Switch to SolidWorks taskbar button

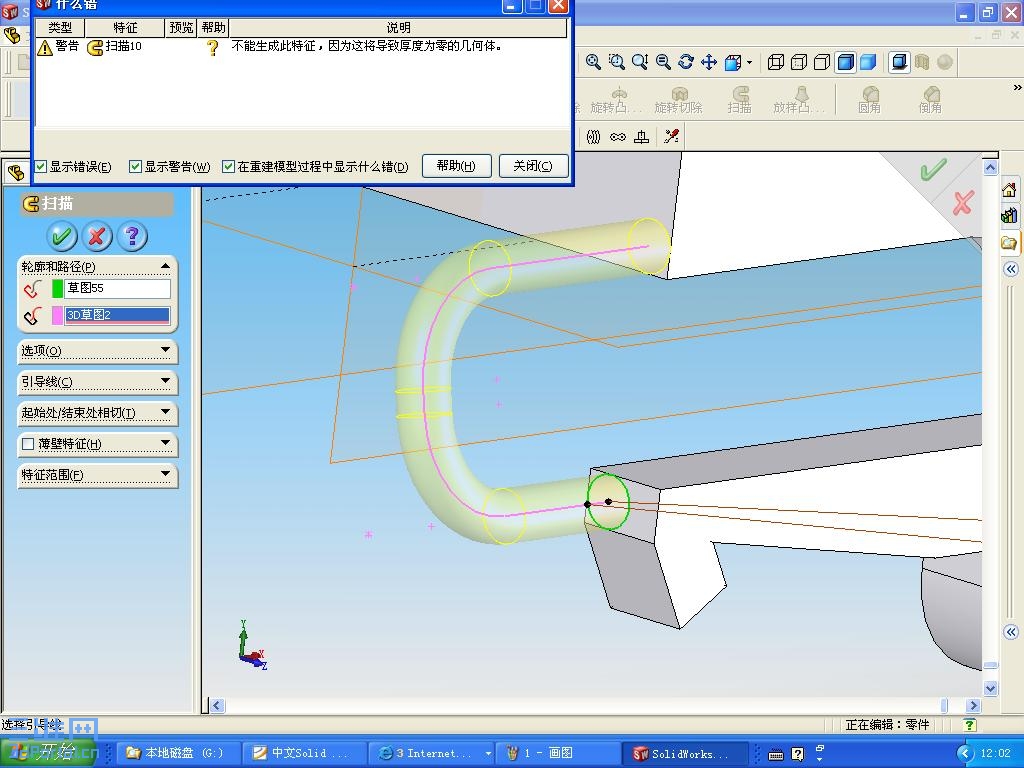pos(683,754)
